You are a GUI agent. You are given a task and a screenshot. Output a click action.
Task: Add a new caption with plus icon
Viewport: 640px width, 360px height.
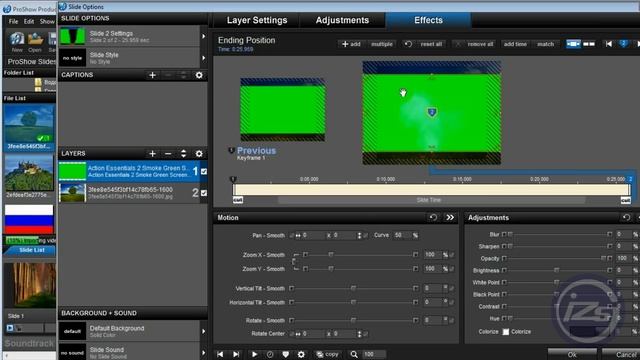(x=152, y=75)
